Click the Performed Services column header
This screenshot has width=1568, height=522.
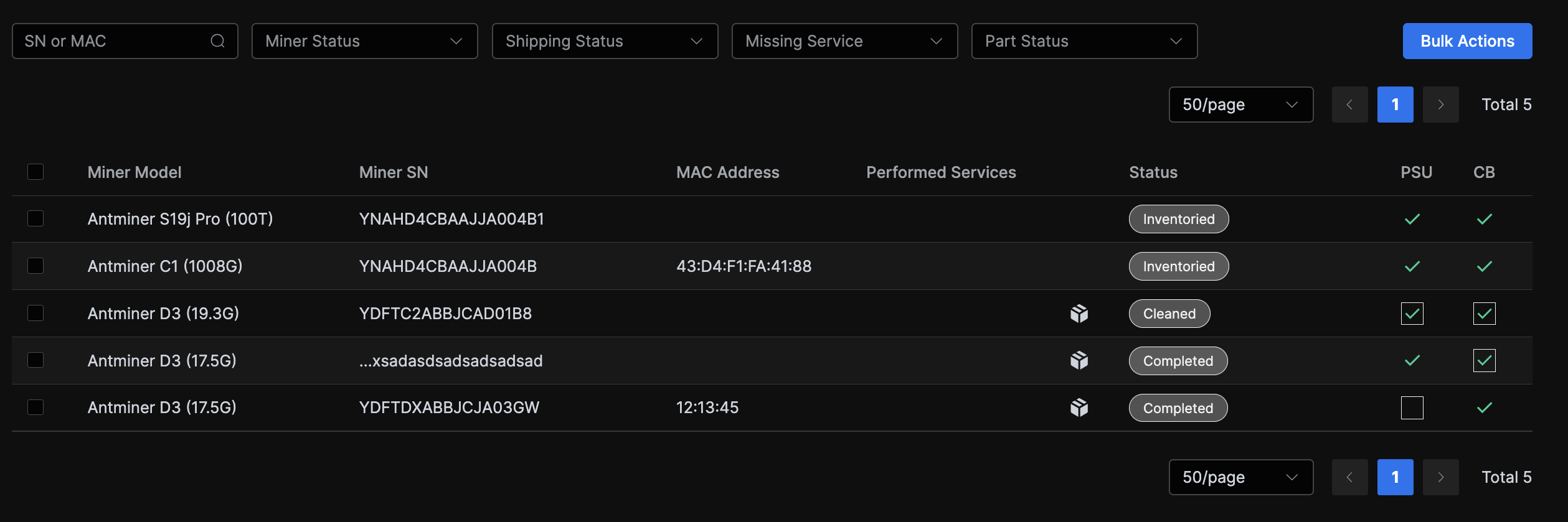(941, 172)
